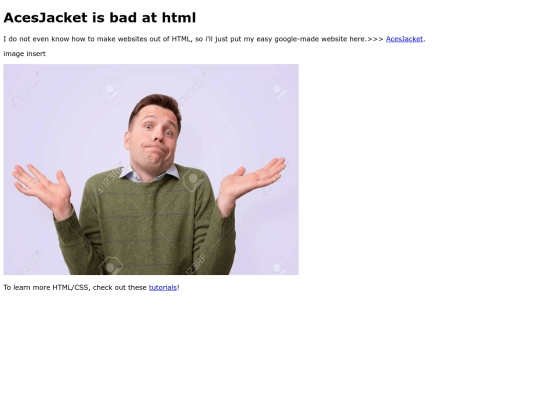Click the word "html" in the heading
The image size is (540, 405).
tap(179, 18)
